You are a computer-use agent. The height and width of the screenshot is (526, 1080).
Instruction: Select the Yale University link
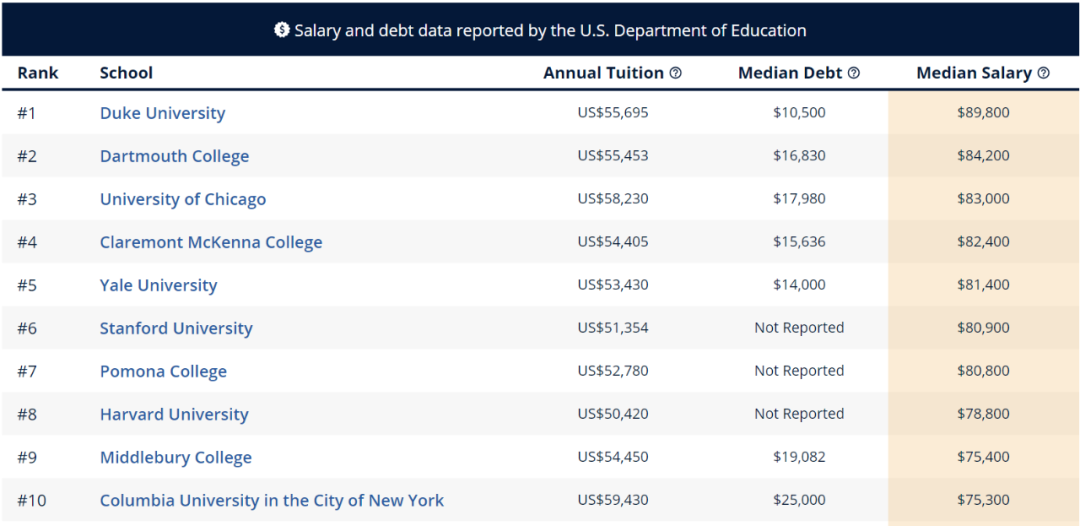point(158,285)
